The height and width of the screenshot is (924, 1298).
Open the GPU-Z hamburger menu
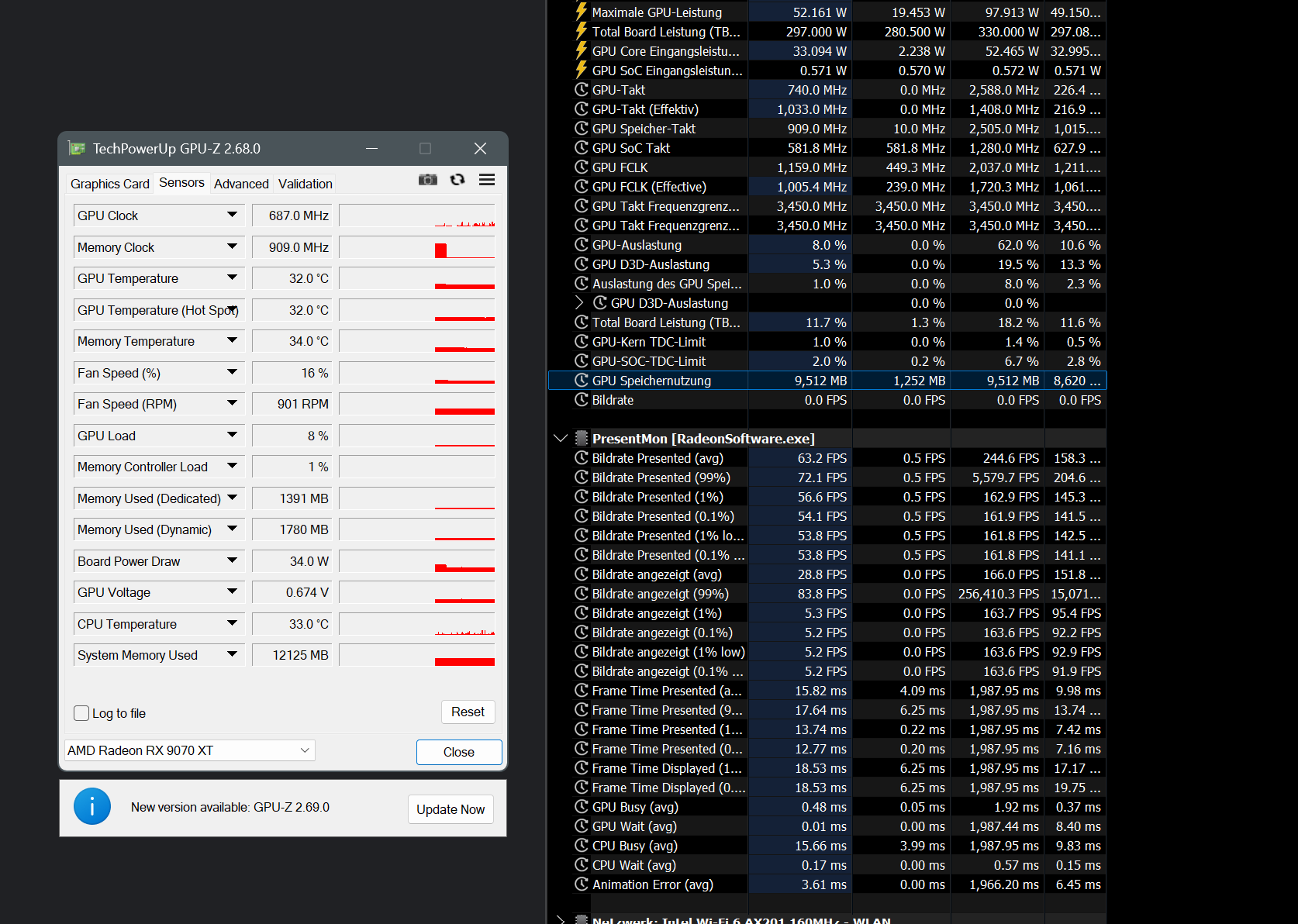click(487, 180)
